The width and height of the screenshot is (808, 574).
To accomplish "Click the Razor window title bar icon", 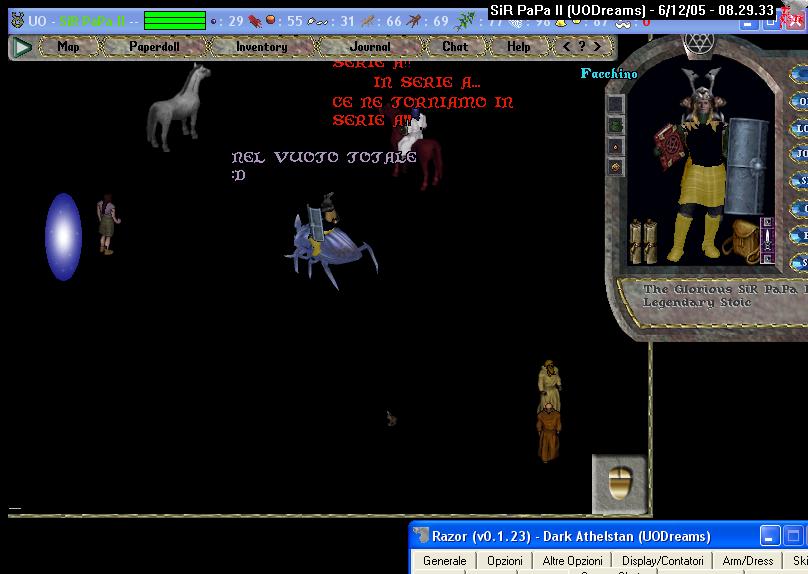I will click(421, 536).
